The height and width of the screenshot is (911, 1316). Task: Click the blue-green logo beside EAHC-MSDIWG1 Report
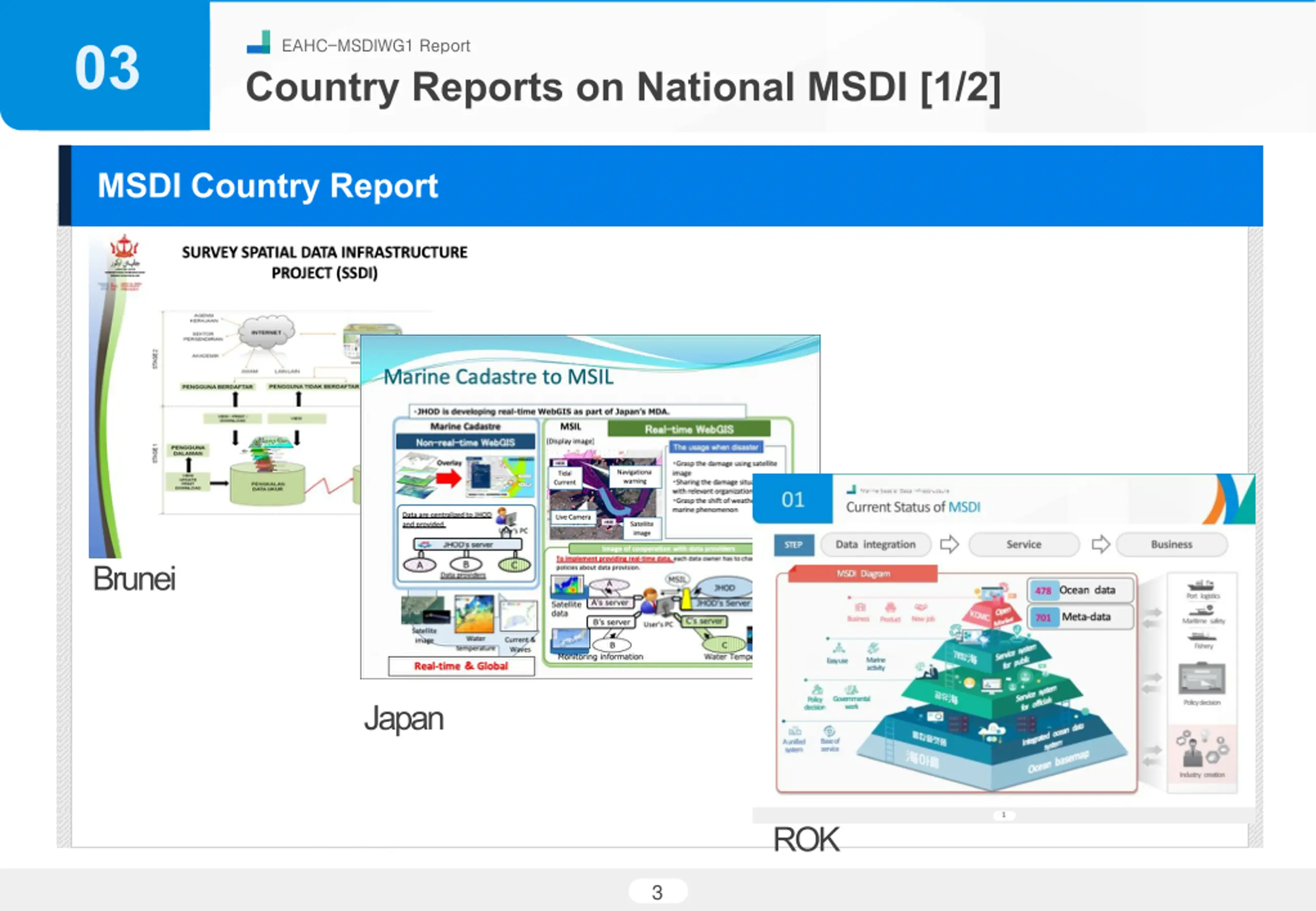[x=258, y=42]
